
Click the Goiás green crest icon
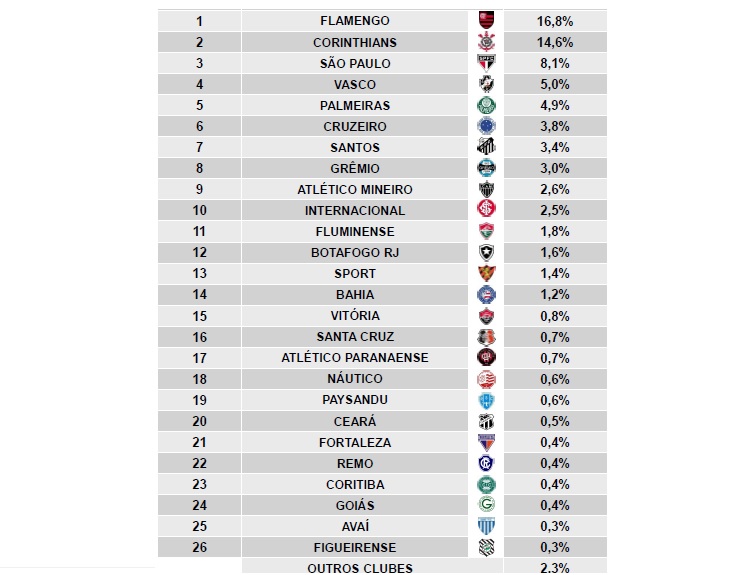pyautogui.click(x=487, y=504)
